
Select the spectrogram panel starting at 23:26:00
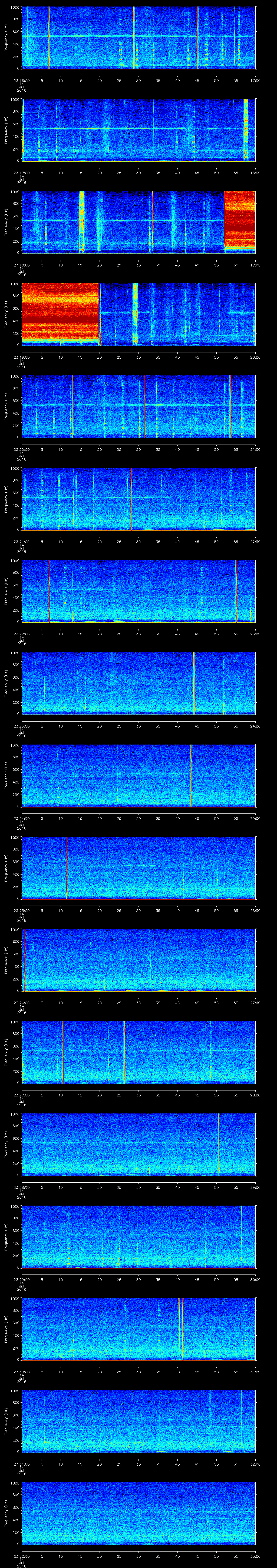pyautogui.click(x=139, y=960)
